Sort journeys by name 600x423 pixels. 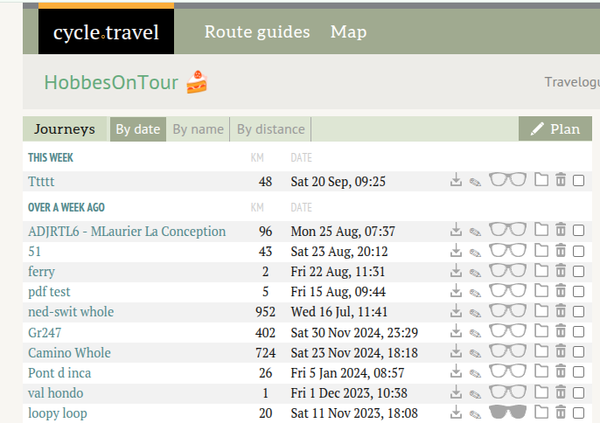point(198,129)
